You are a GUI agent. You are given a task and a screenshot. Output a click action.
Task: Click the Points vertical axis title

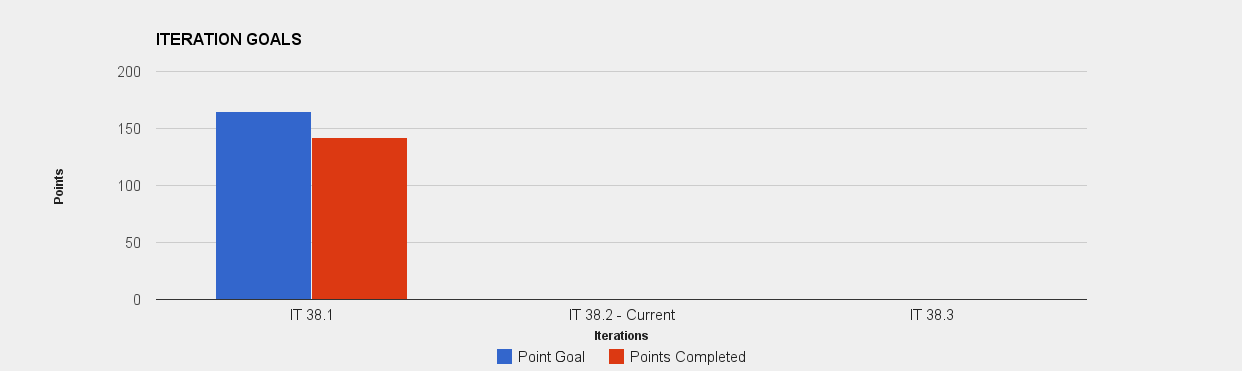(59, 186)
